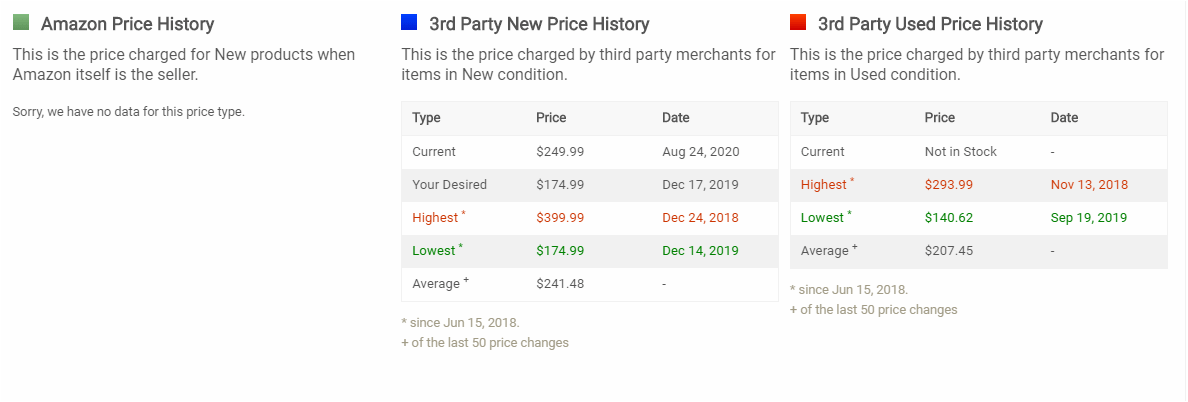This screenshot has width=1188, height=402.
Task: Click the Date column header in New table
Action: (676, 118)
